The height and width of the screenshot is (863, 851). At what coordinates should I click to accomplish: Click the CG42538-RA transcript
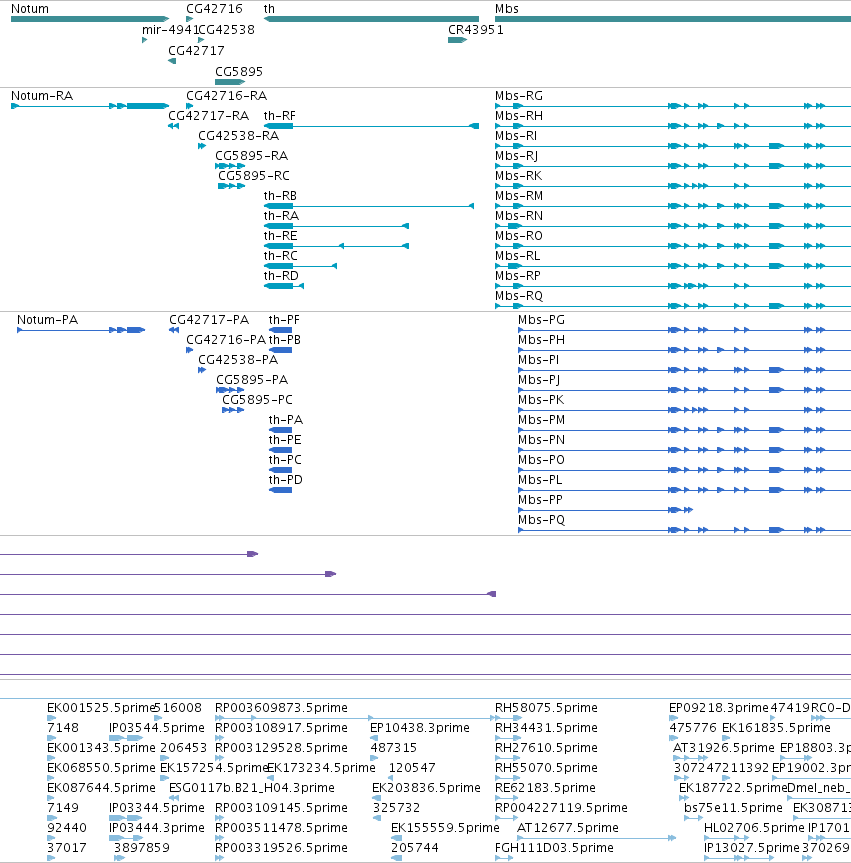[202, 146]
